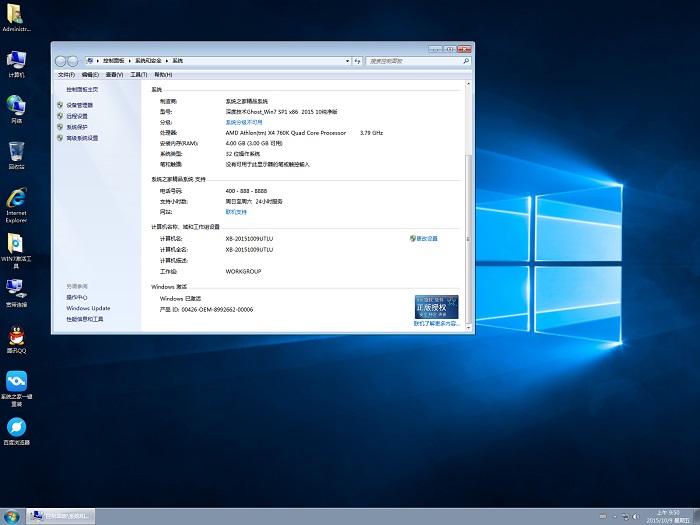The image size is (700, 525).
Task: Click phone number 400 - 888 - 8888
Action: tap(246, 191)
